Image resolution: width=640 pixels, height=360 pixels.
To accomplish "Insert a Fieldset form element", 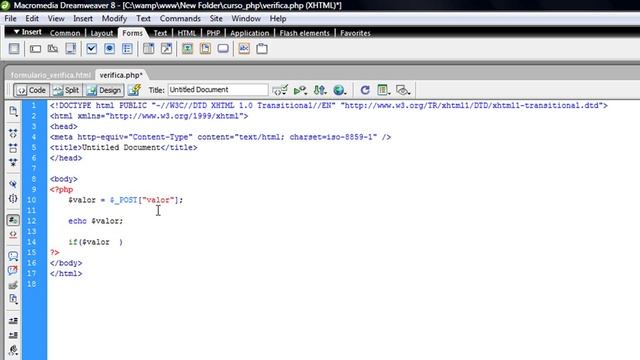I will [x=262, y=49].
